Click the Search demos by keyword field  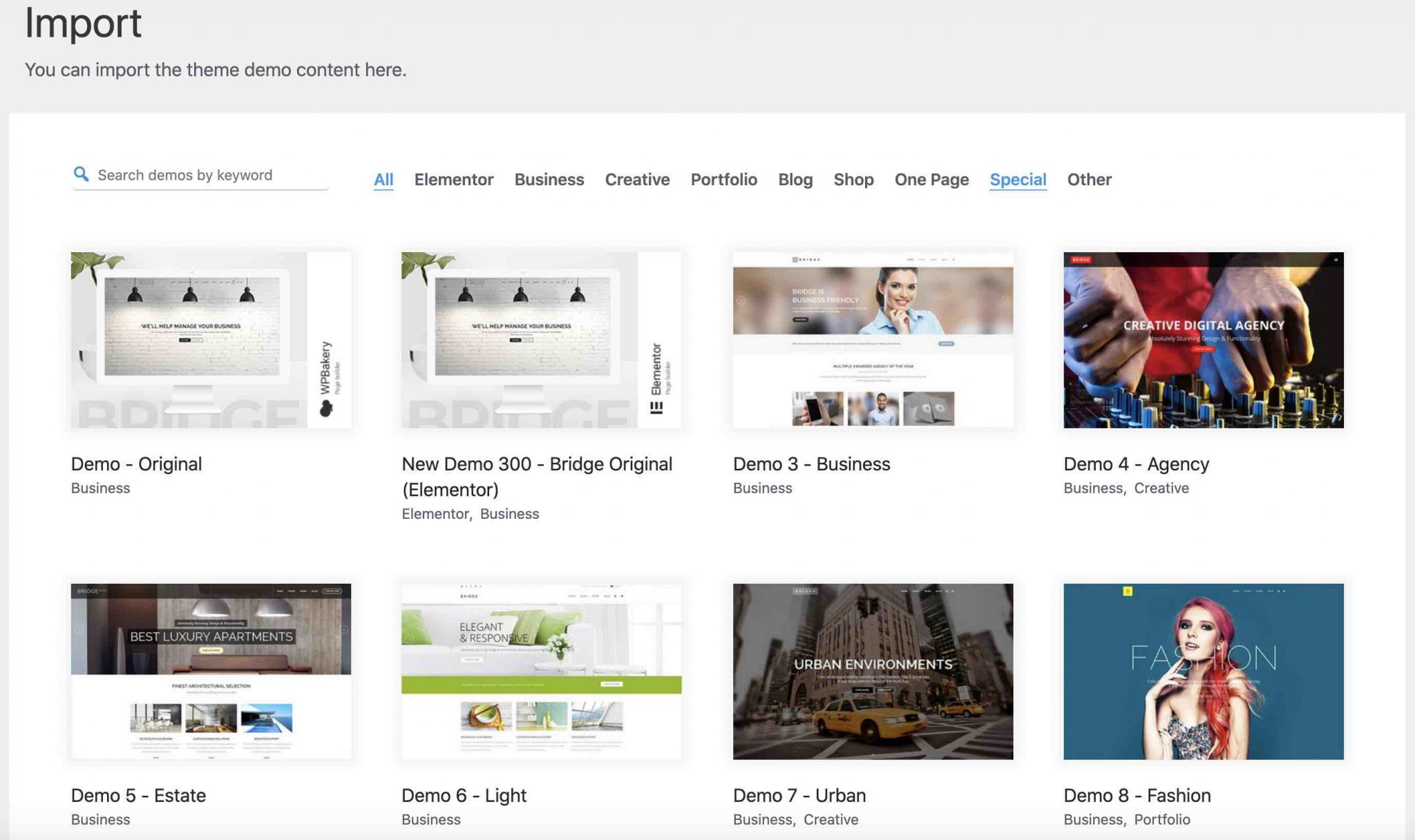point(207,175)
